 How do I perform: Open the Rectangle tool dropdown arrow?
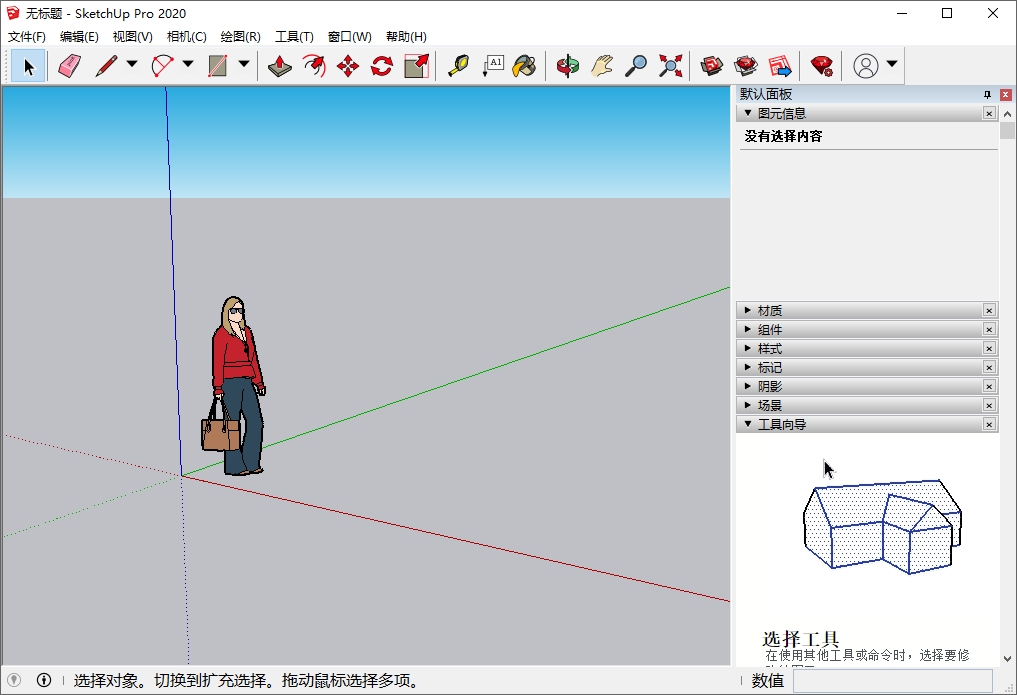coord(243,65)
